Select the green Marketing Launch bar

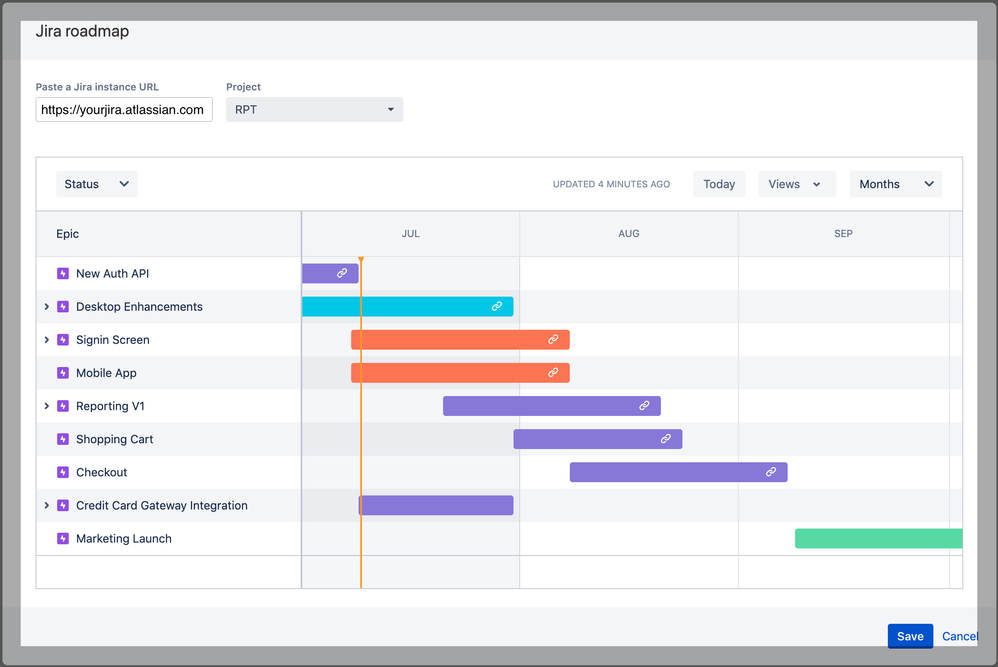(878, 538)
